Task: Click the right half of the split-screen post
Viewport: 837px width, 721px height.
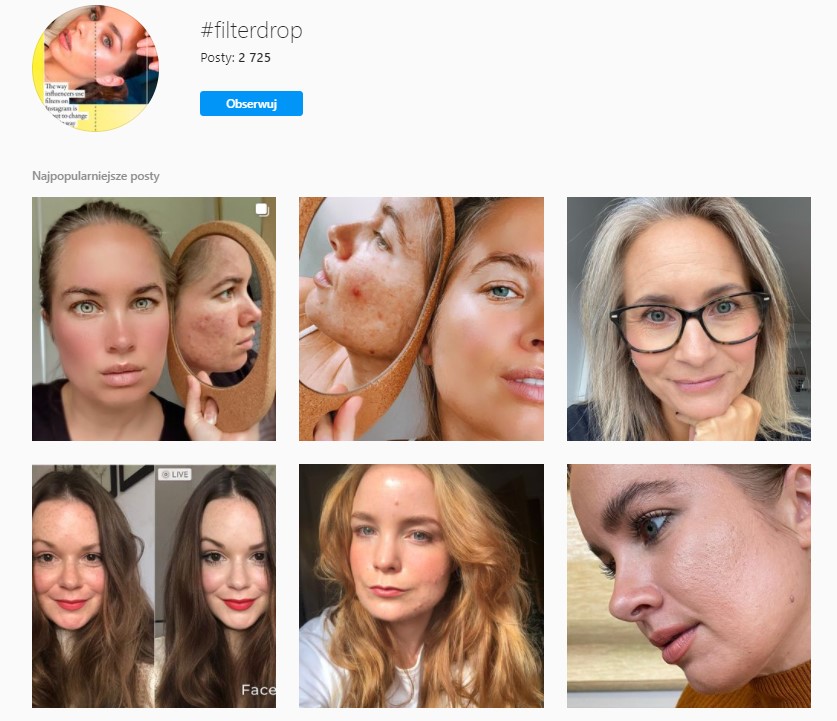Action: coord(215,586)
